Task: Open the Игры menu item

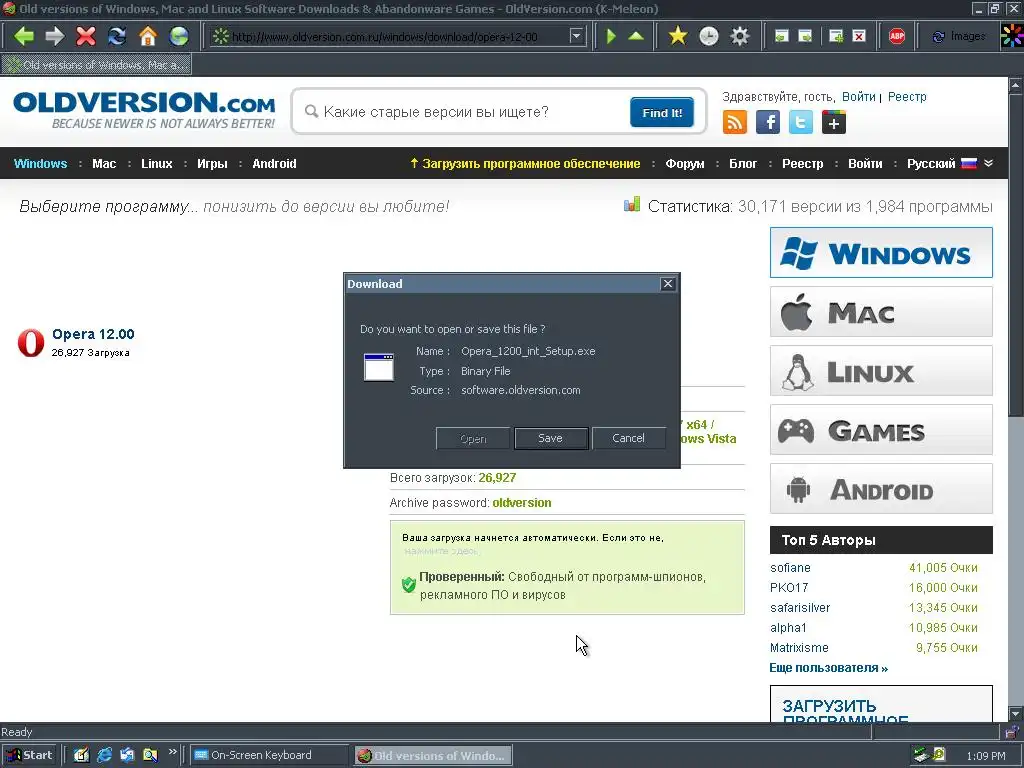Action: point(212,163)
